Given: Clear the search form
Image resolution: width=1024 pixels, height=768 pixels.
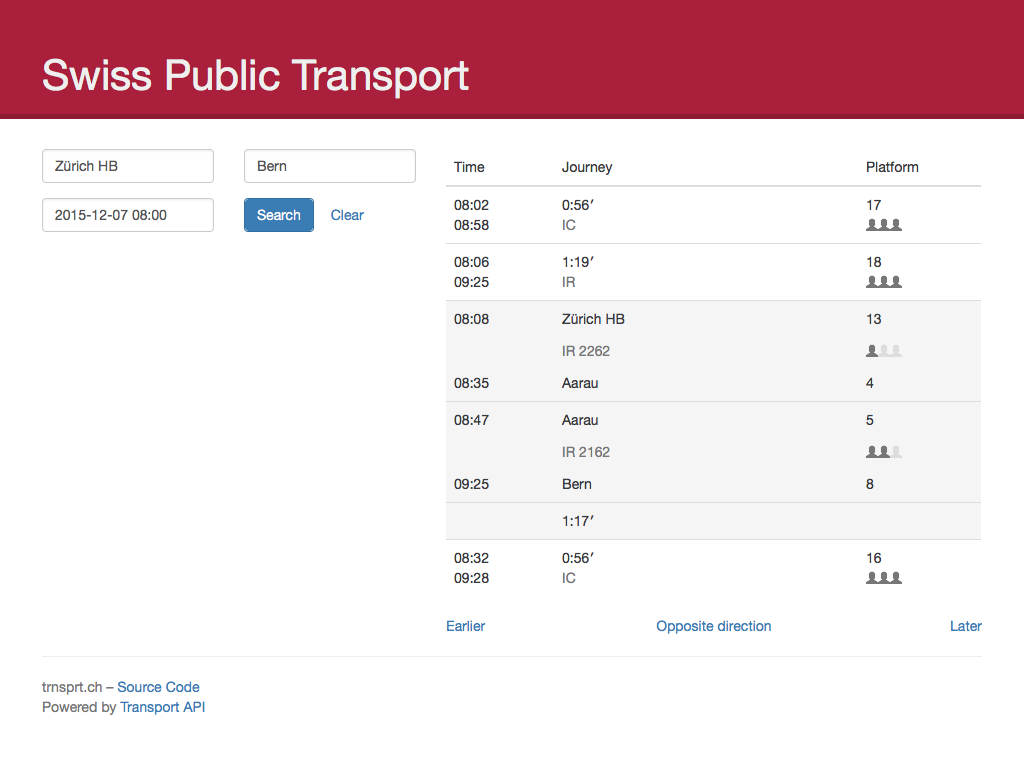Looking at the screenshot, I should [x=347, y=215].
